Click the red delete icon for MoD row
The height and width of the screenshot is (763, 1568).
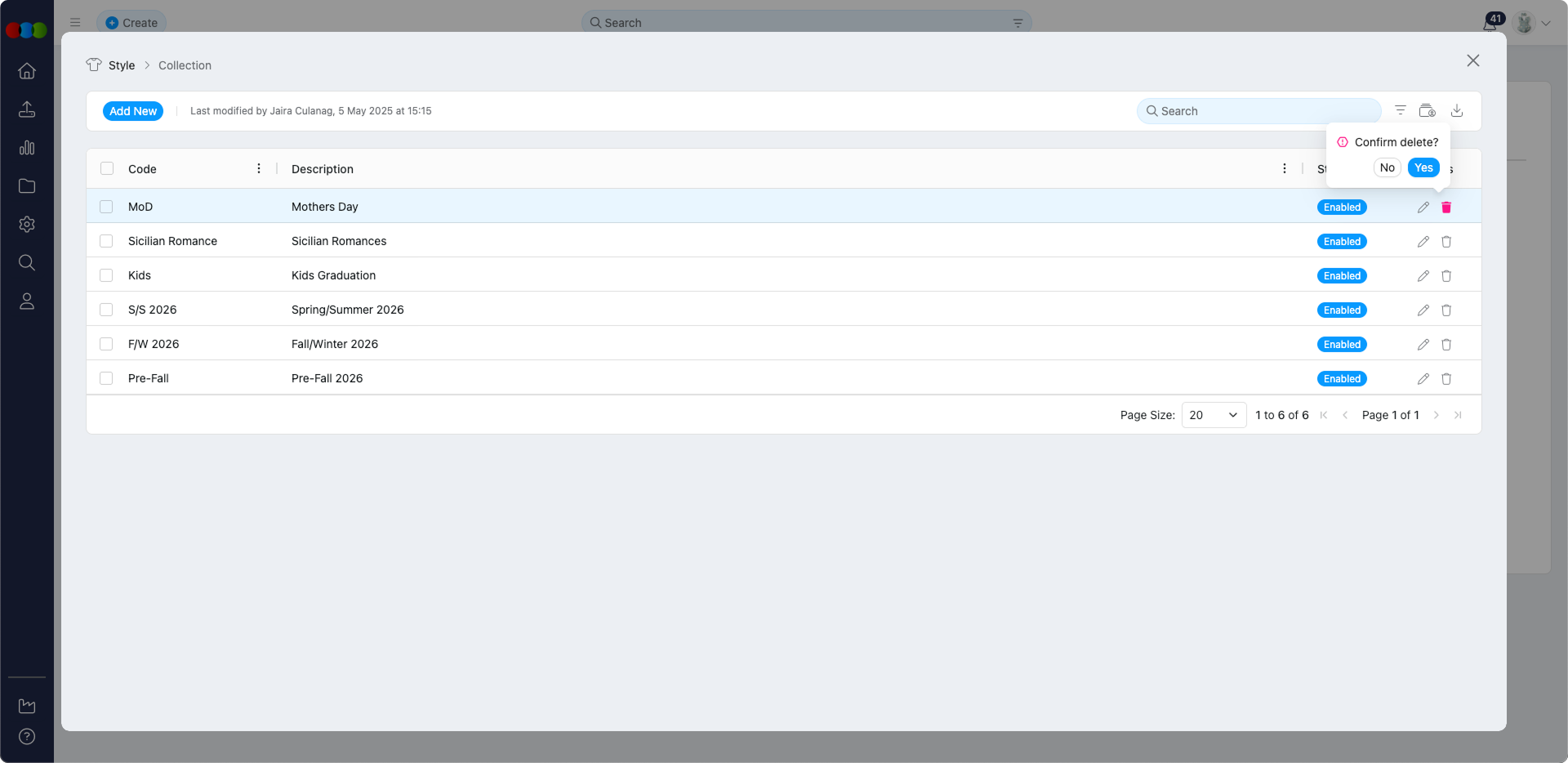[1446, 207]
